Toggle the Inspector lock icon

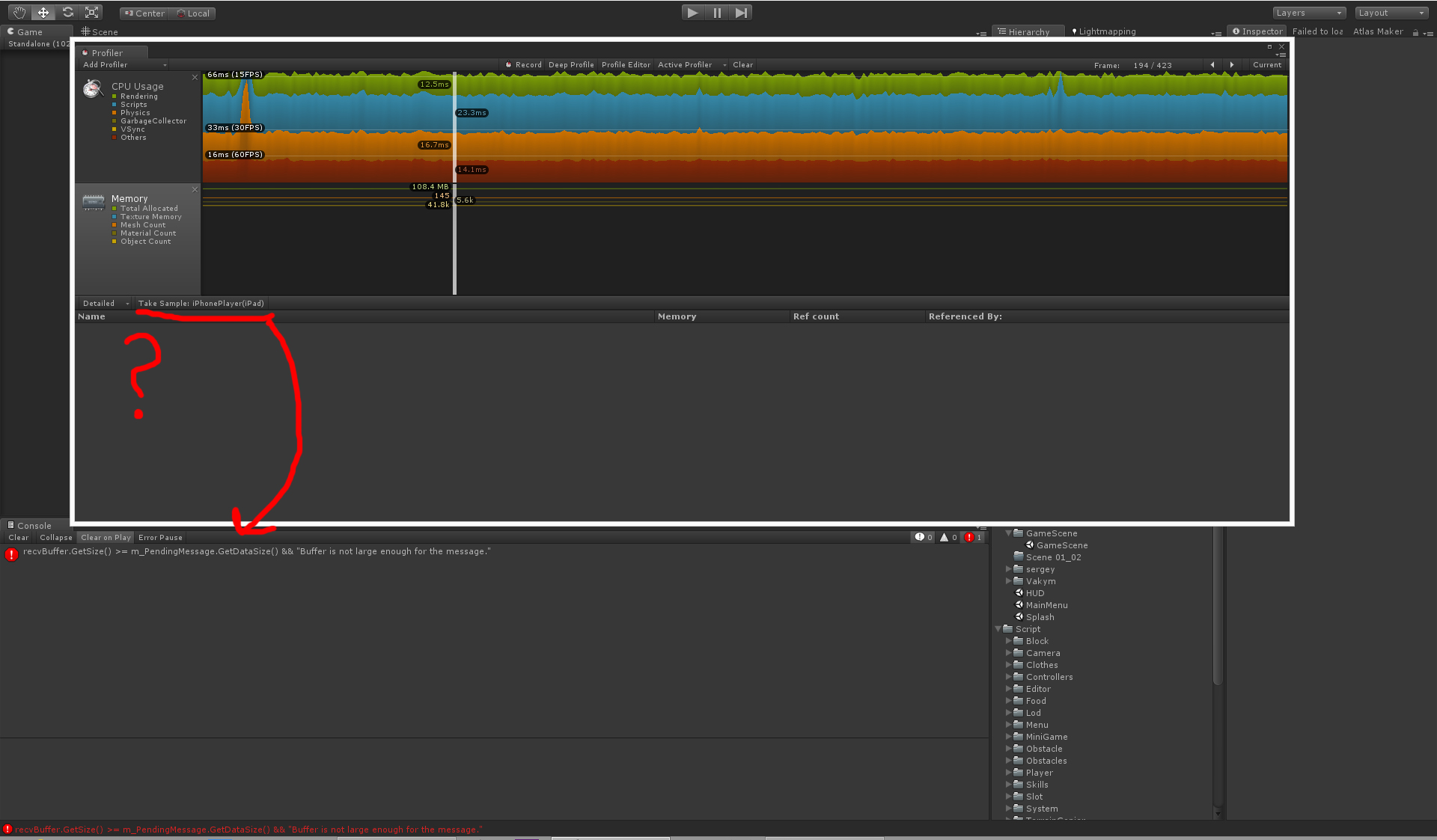pos(1415,33)
